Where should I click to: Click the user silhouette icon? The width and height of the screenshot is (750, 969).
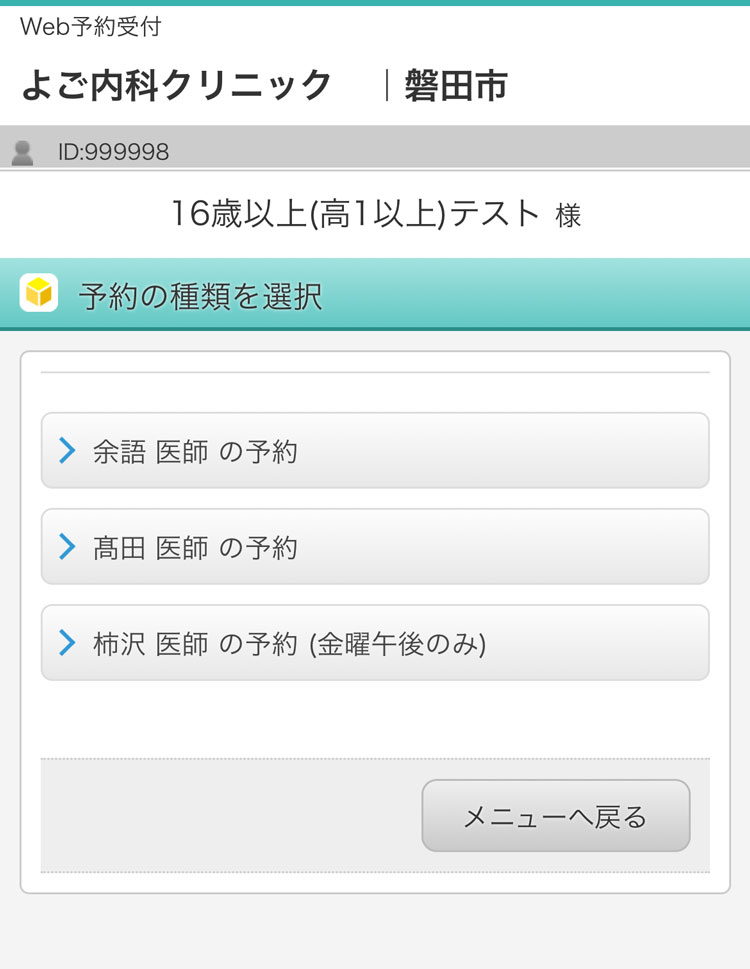coord(22,152)
